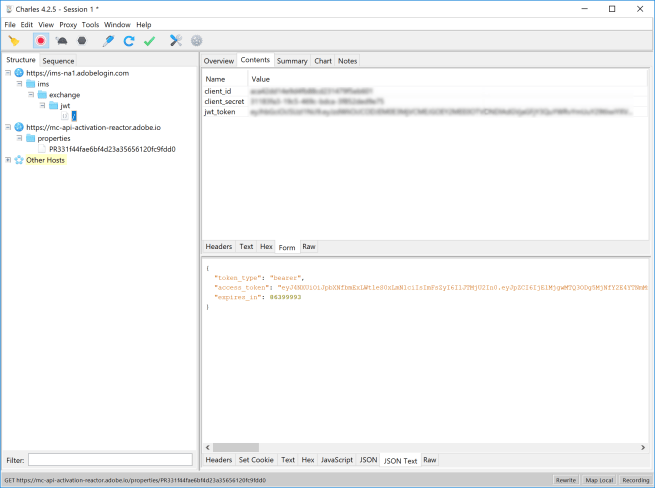Image resolution: width=655 pixels, height=488 pixels.
Task: Click the green checkmark Validate icon
Action: (x=149, y=41)
